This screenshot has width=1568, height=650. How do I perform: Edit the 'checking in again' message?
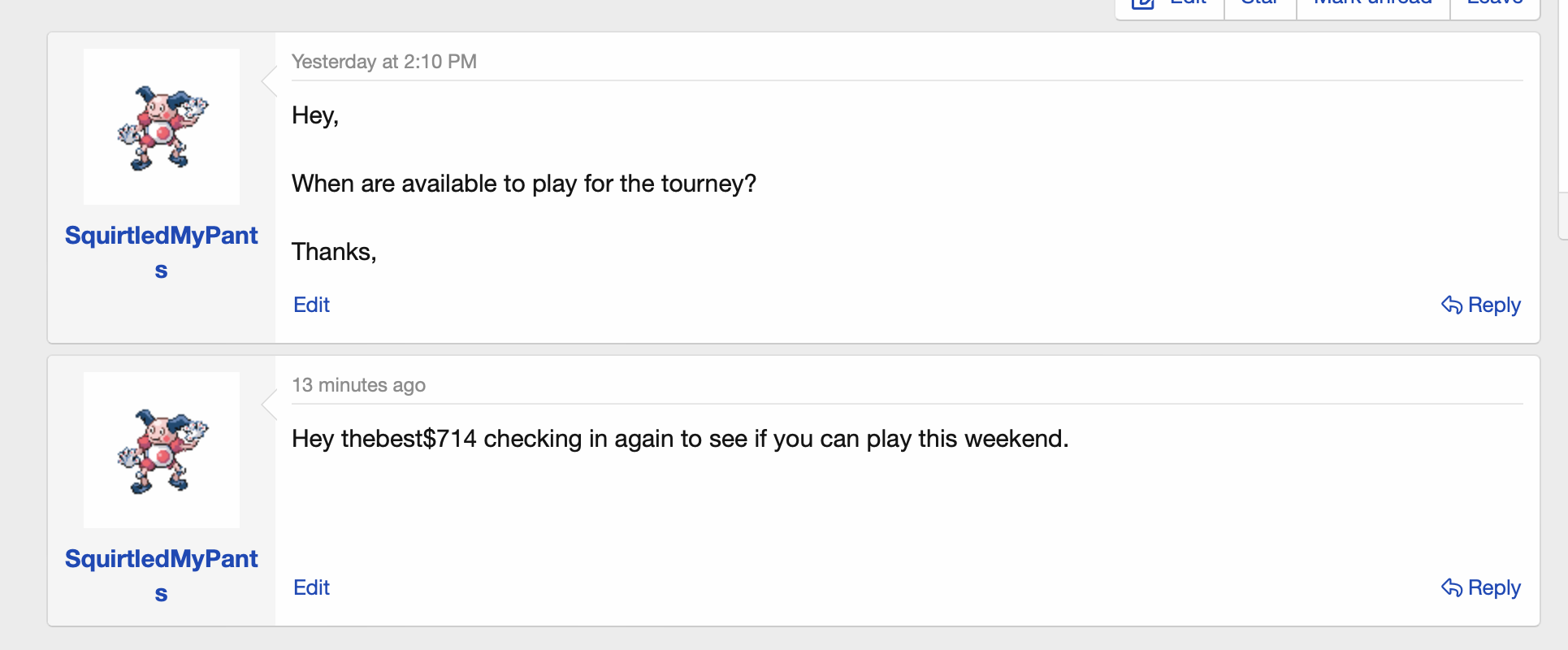[x=311, y=587]
